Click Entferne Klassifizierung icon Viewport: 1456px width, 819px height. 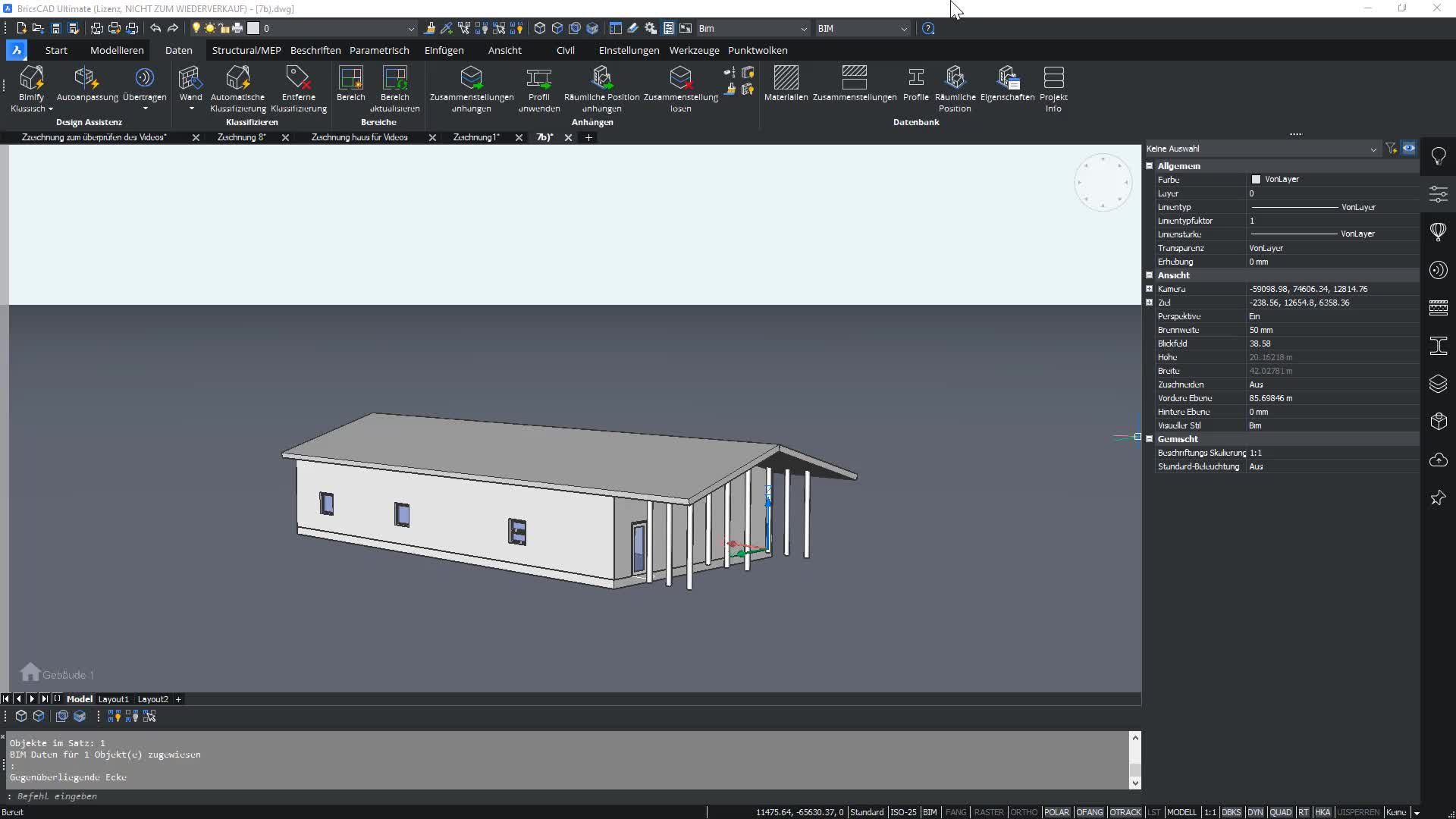click(x=298, y=77)
